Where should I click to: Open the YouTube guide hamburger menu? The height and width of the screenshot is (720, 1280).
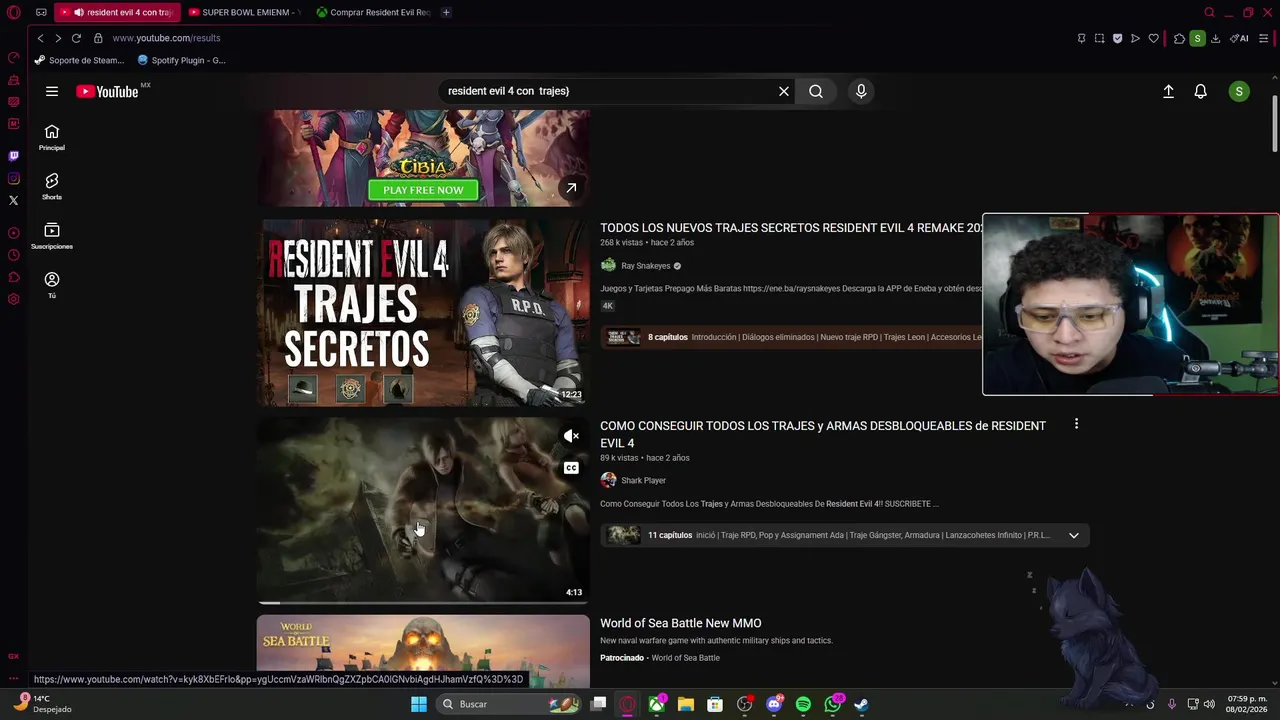coord(52,91)
